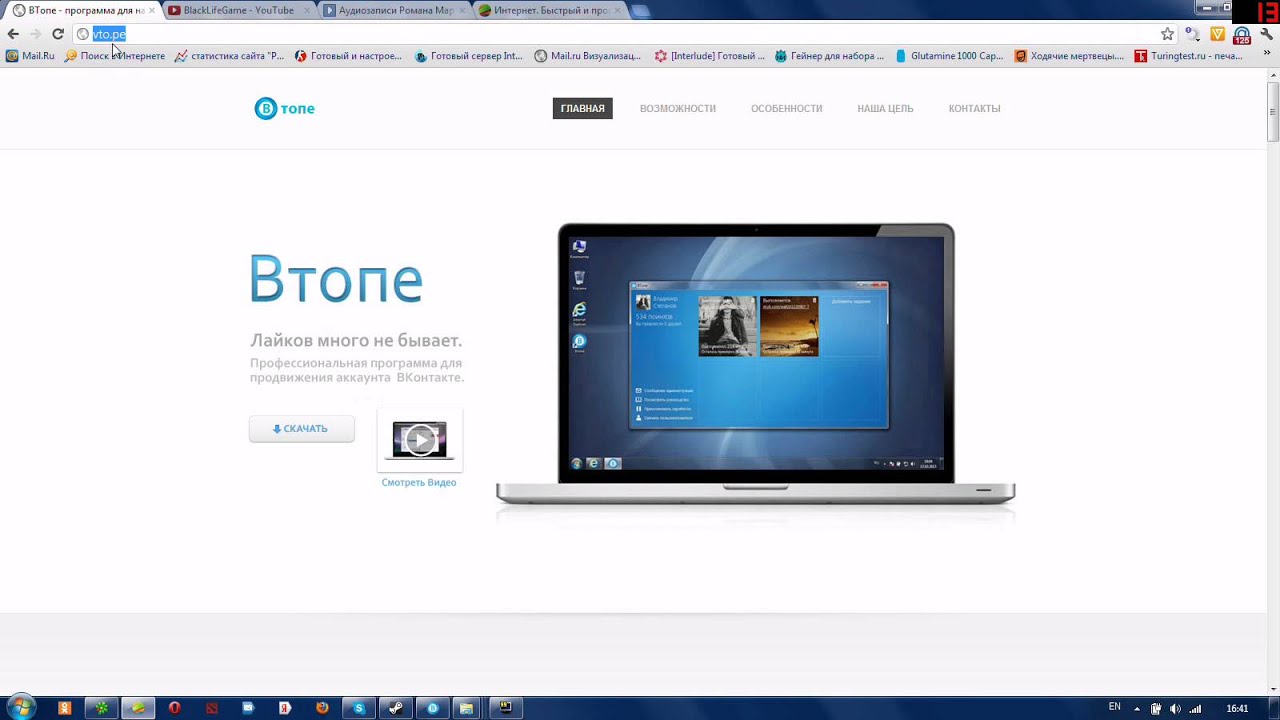Launch Yandex from the taskbar
This screenshot has width=1280, height=720.
coord(285,708)
